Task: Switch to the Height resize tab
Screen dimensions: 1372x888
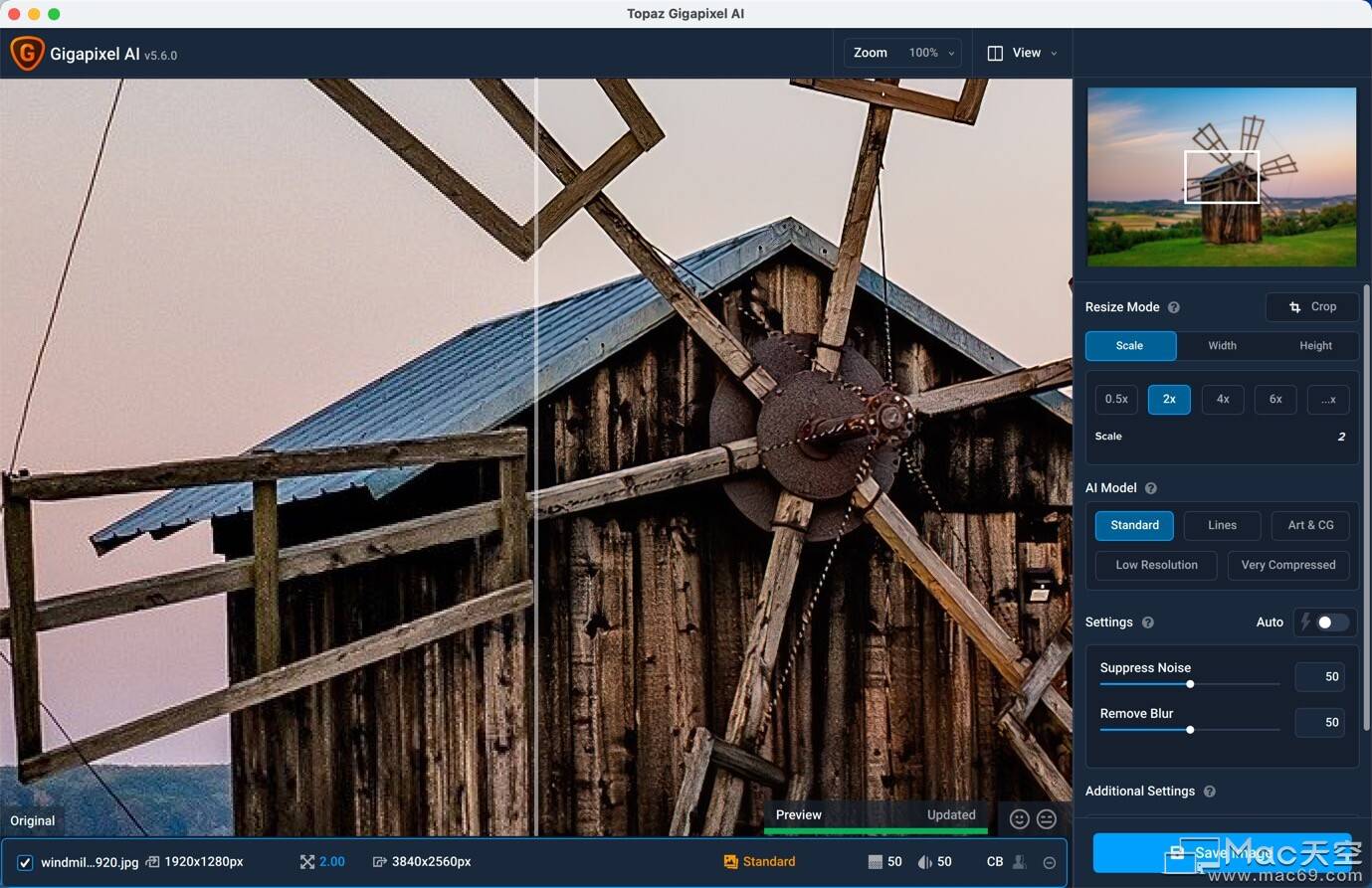Action: point(1315,346)
